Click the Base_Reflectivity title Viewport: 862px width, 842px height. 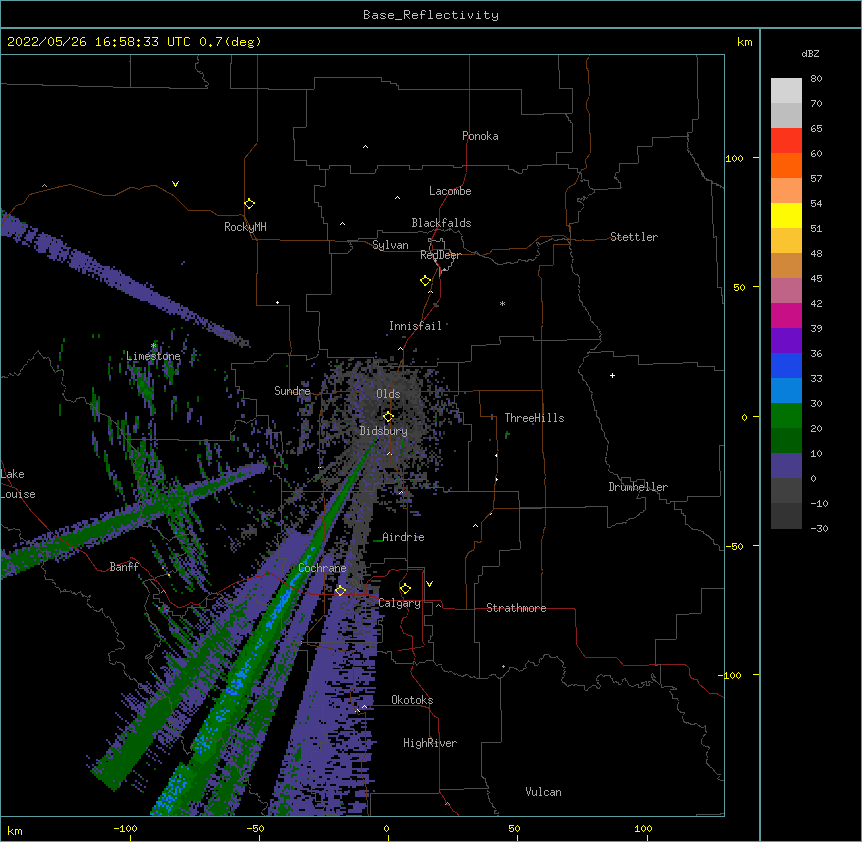(x=431, y=15)
